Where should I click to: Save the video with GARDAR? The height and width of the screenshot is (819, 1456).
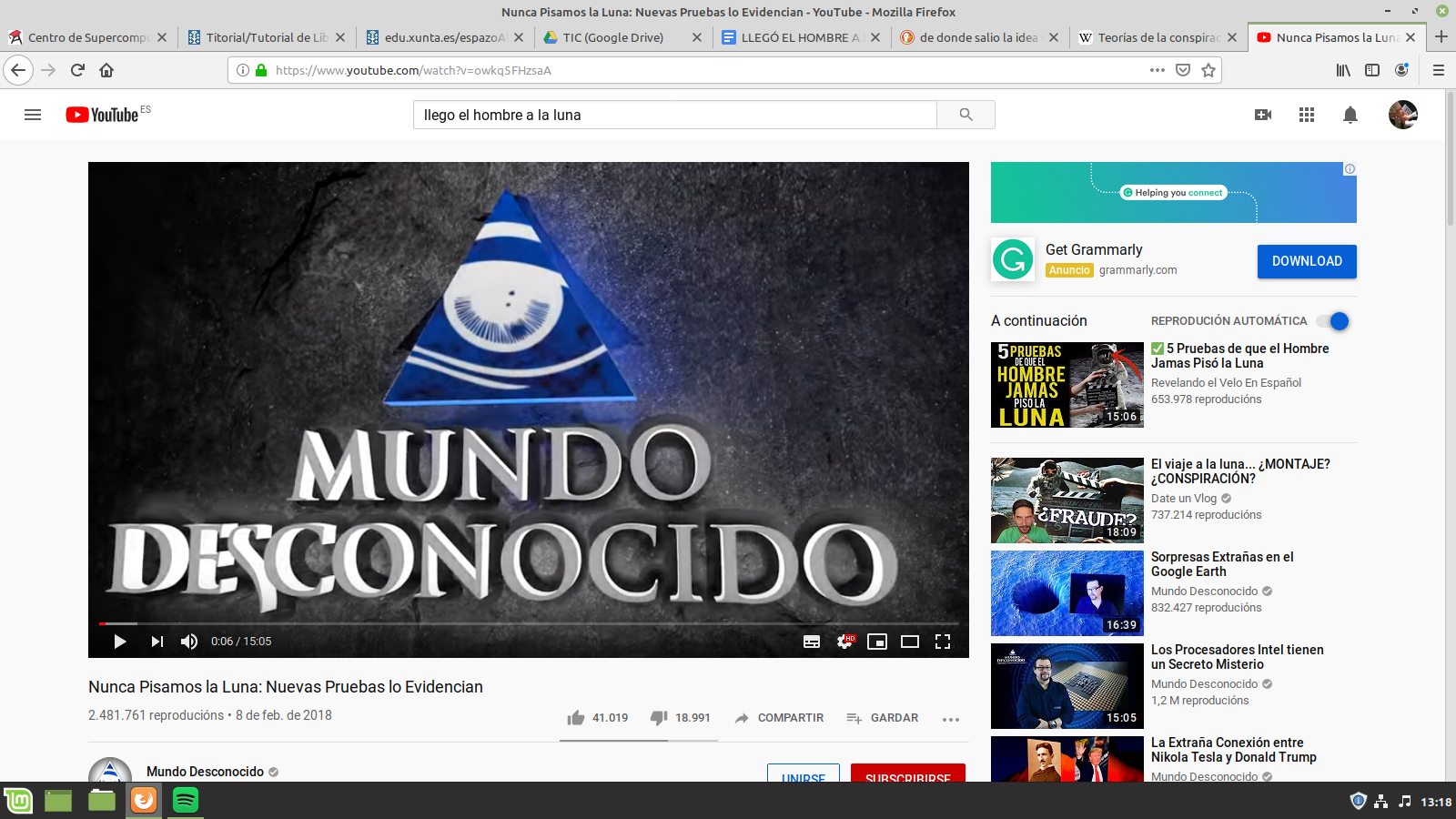click(x=882, y=718)
